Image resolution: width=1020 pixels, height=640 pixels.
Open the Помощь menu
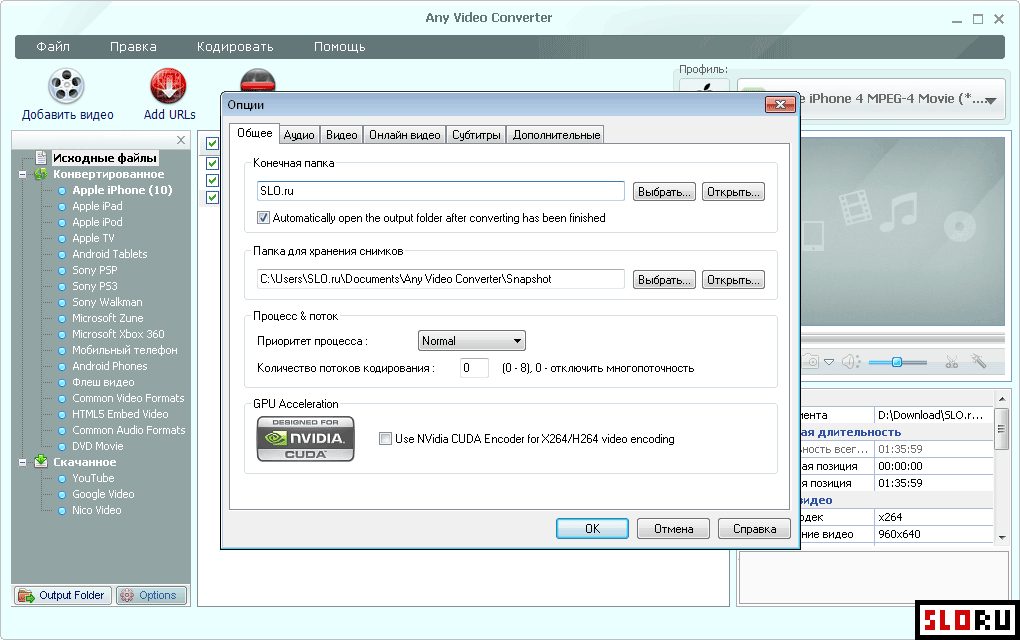click(x=340, y=47)
